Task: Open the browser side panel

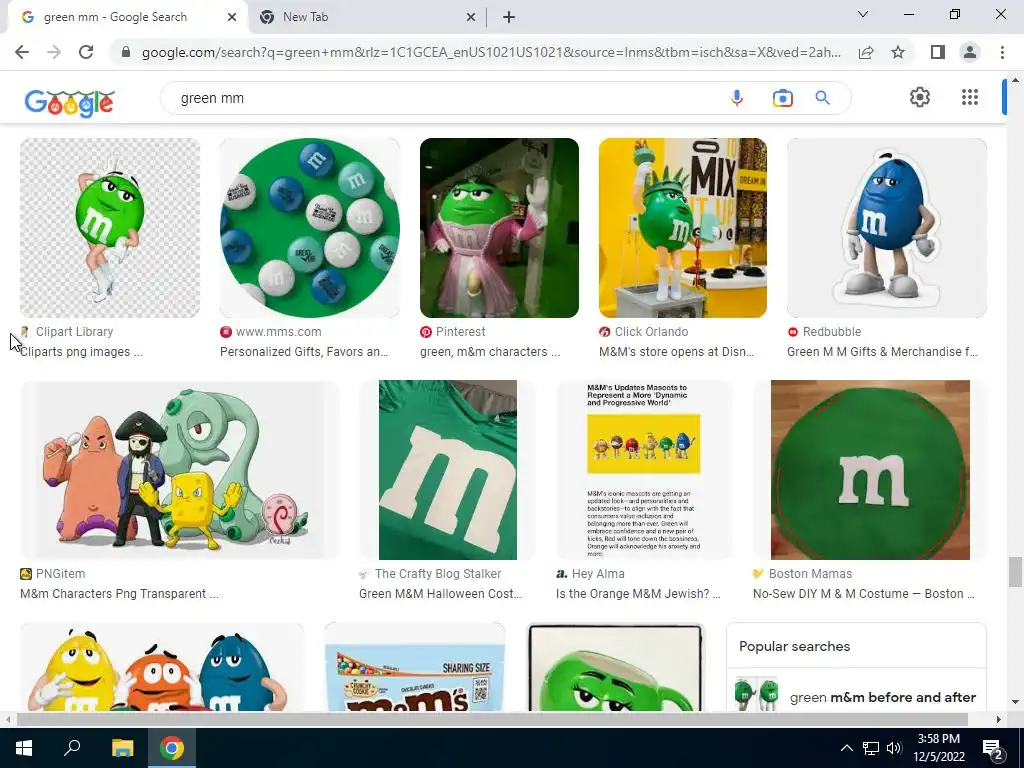Action: [x=938, y=52]
